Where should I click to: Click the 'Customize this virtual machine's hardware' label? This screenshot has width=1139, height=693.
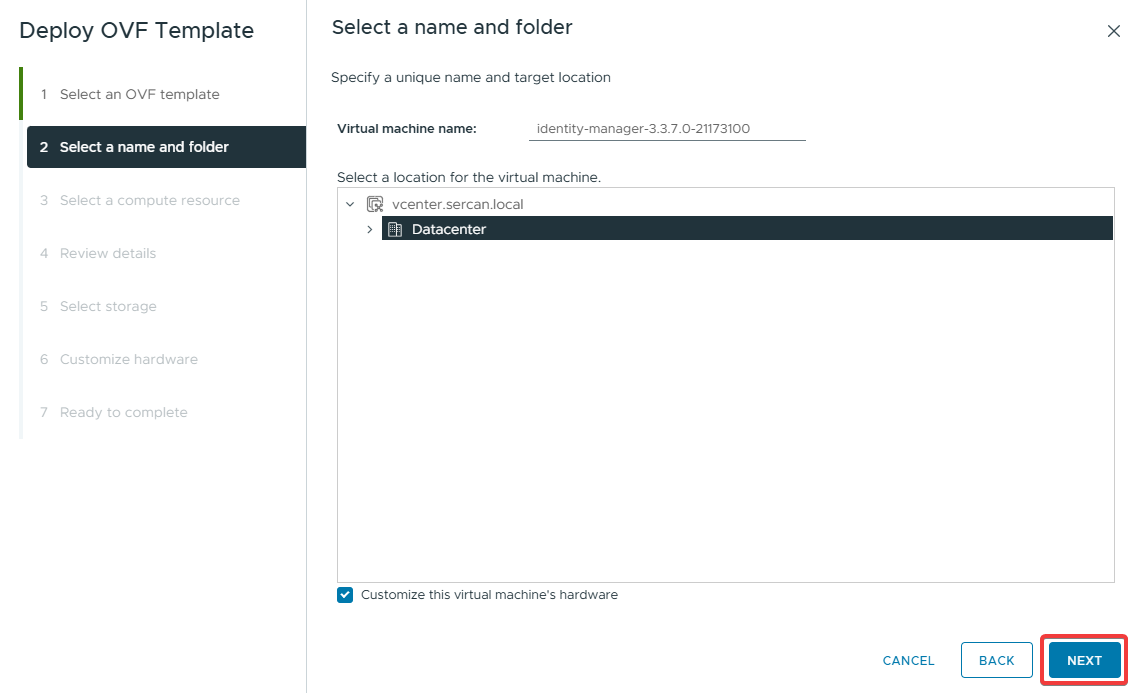(x=489, y=595)
